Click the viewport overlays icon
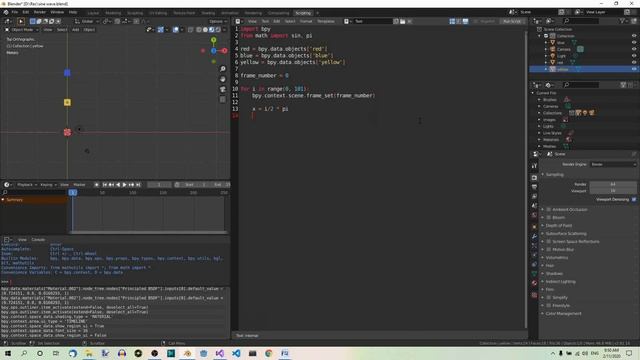 click(x=176, y=29)
